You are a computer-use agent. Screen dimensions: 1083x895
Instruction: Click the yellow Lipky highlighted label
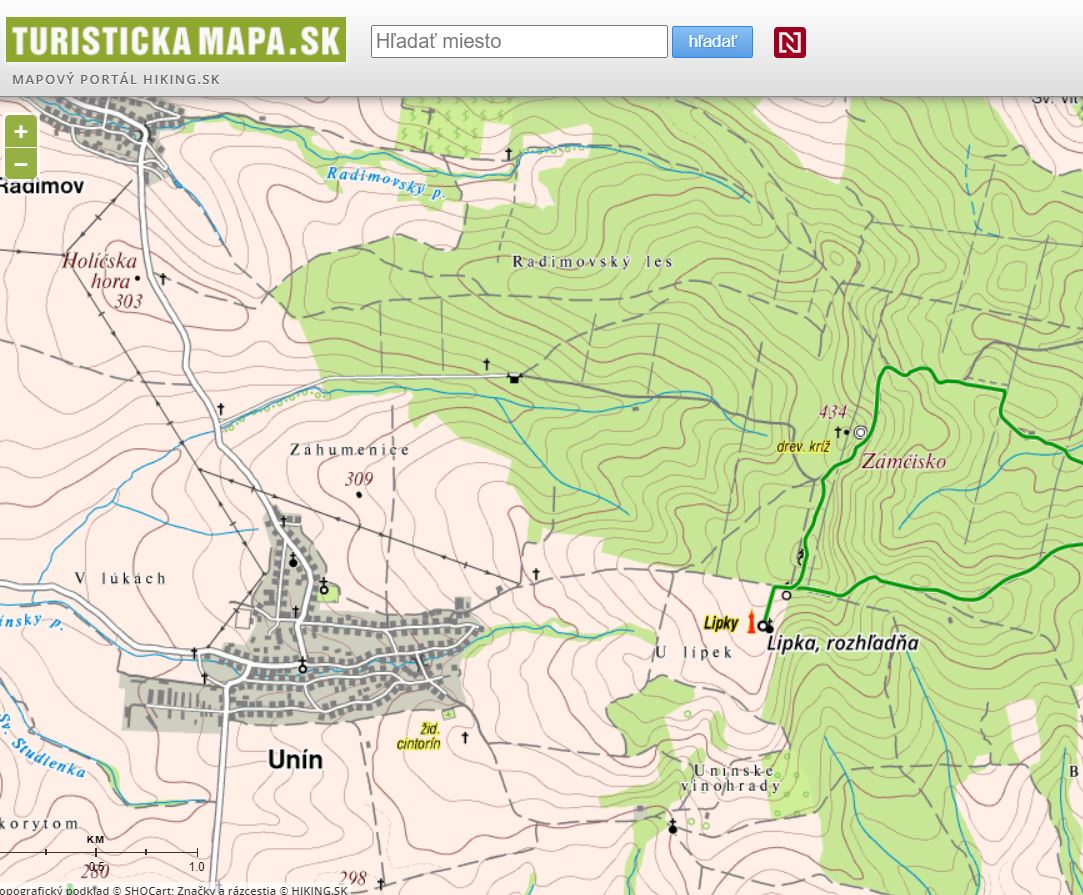click(x=721, y=624)
